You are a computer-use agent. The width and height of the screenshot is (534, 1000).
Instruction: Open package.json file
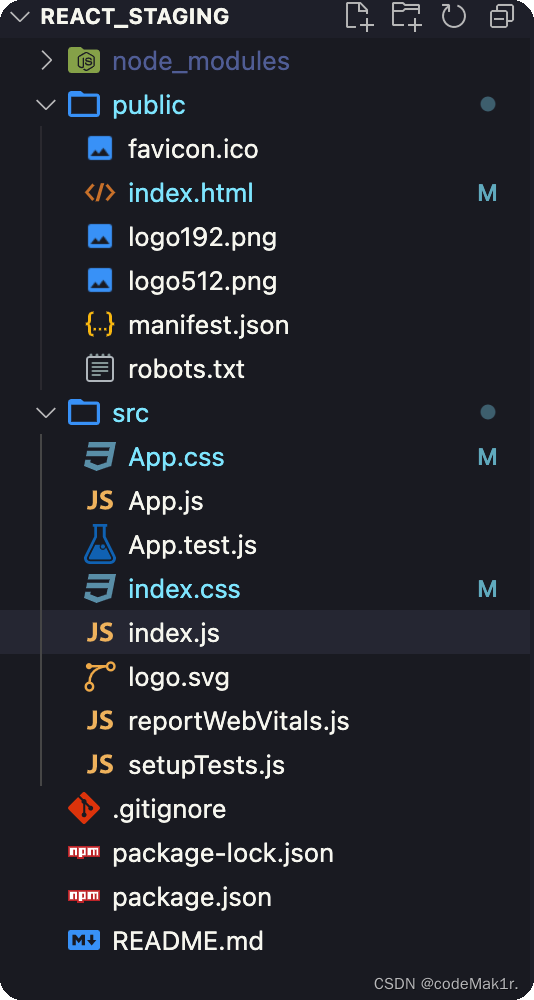192,898
